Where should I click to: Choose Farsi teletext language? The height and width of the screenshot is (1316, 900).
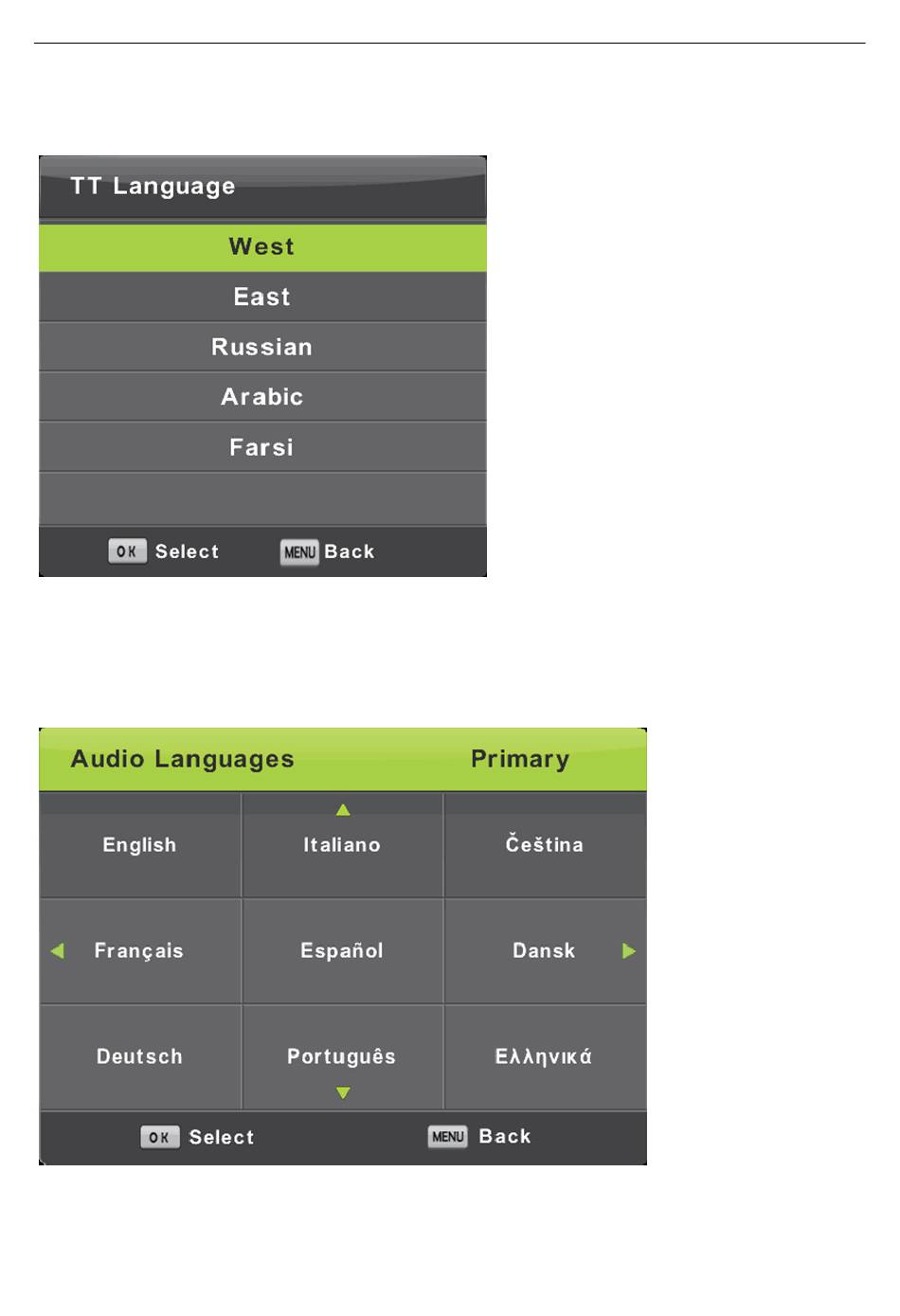262,447
